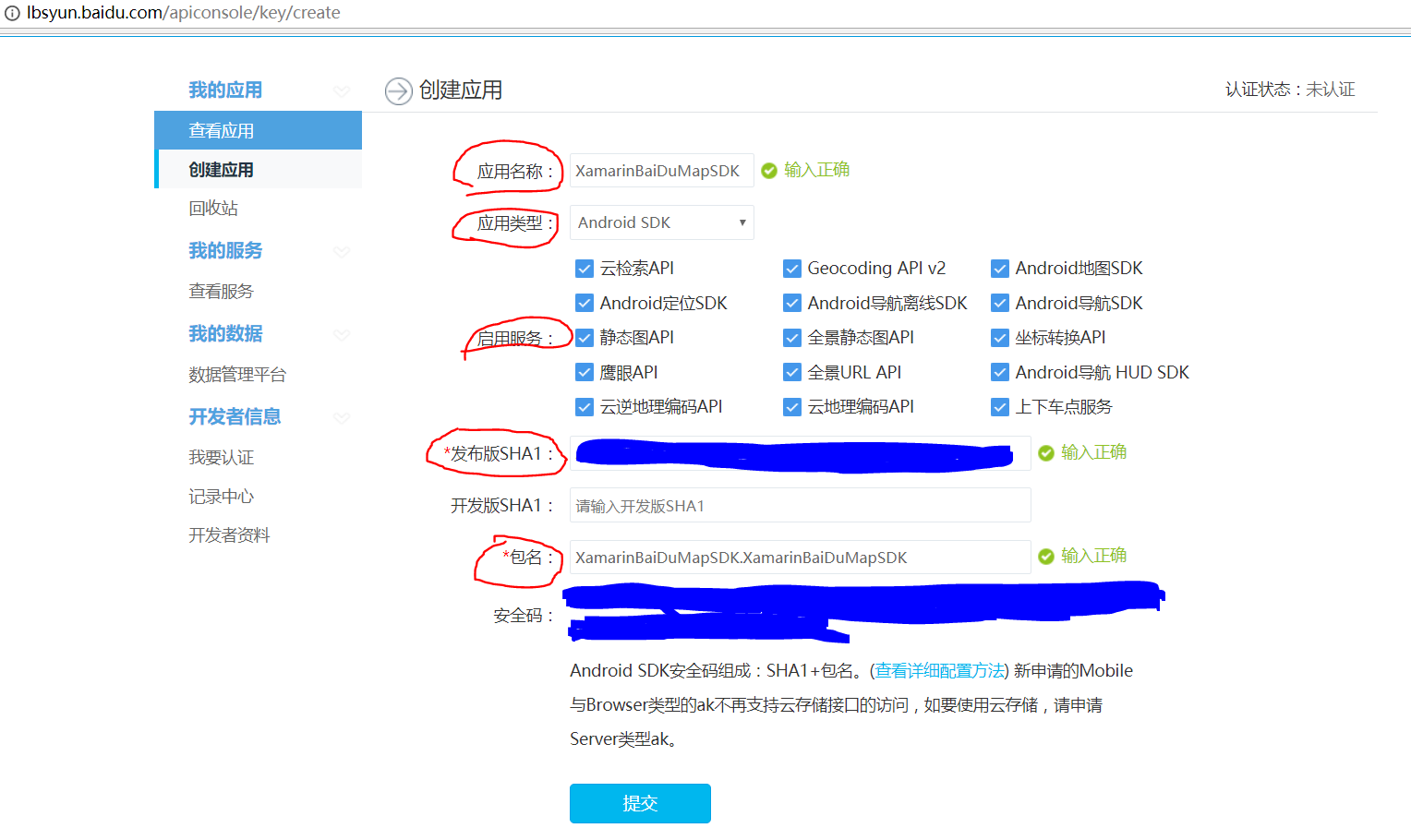This screenshot has height=840, width=1411.
Task: Collapse the 开发者信息 sidebar section chevron
Action: (x=342, y=417)
